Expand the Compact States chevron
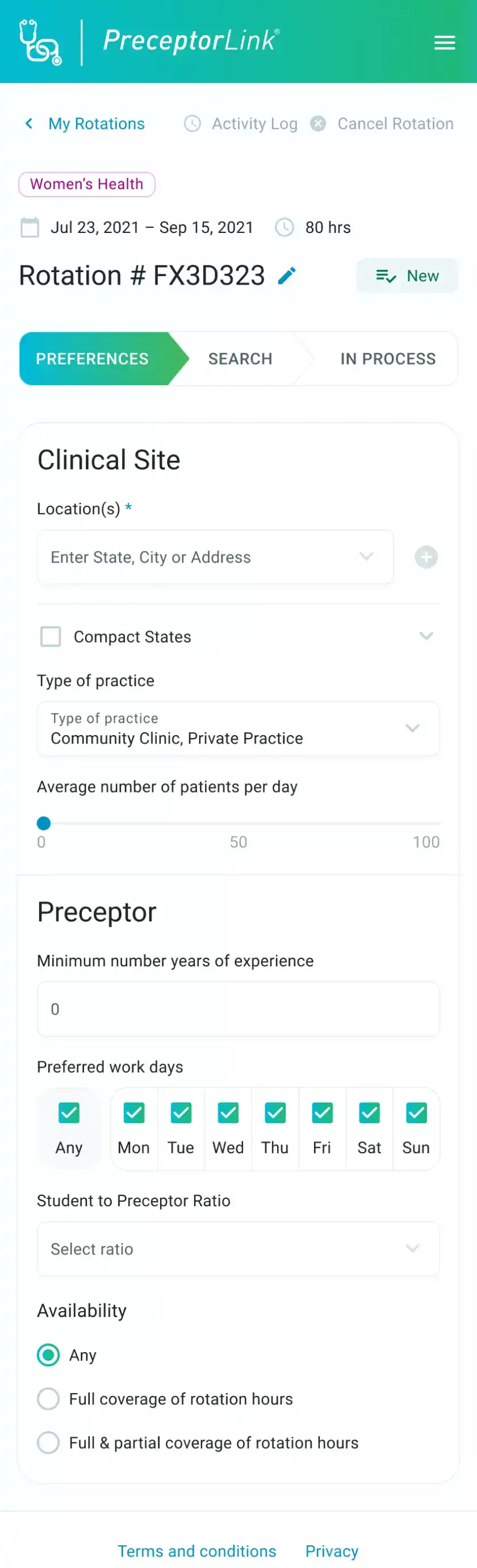The height and width of the screenshot is (1568, 477). click(426, 636)
